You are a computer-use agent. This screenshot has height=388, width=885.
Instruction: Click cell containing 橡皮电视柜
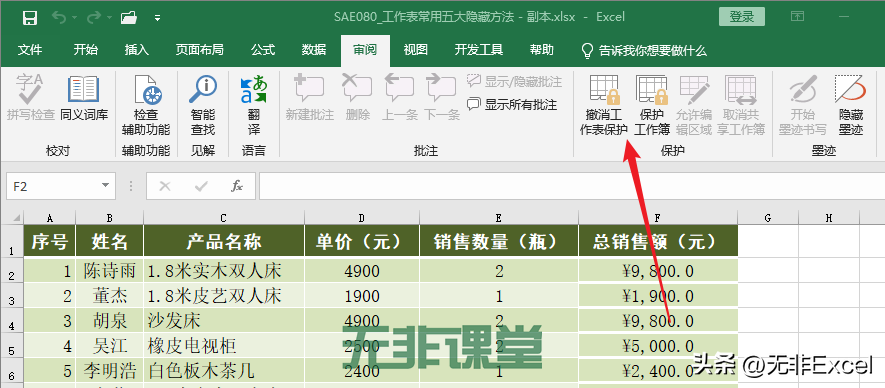coord(224,345)
